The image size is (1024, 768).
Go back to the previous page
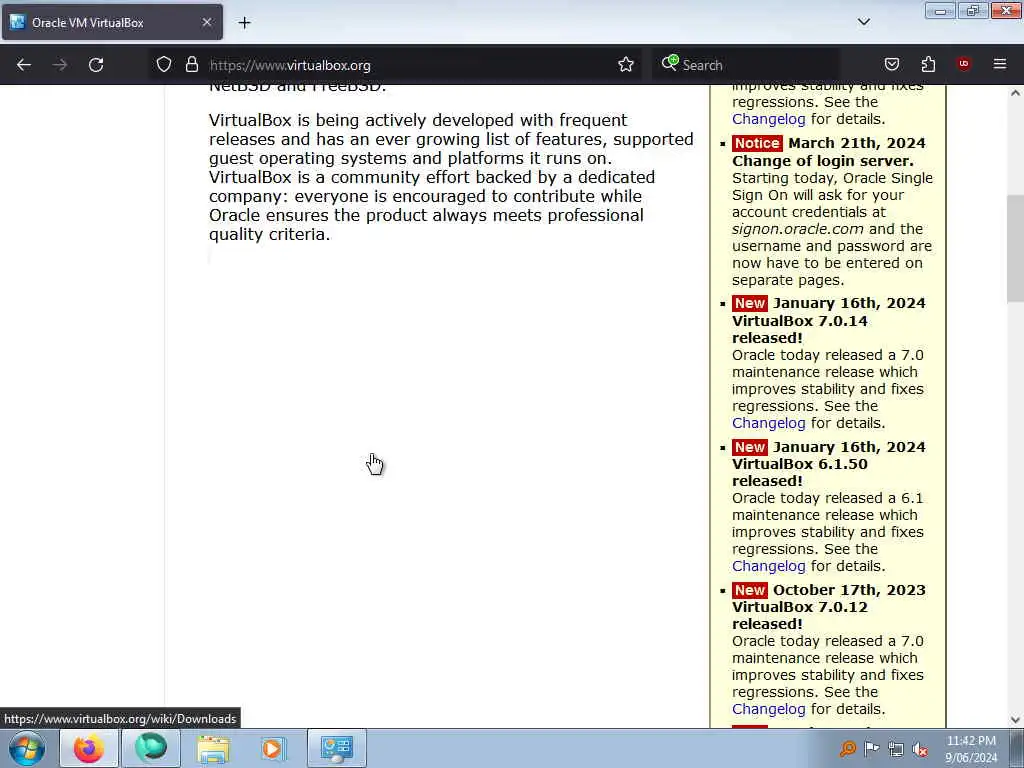click(x=24, y=65)
